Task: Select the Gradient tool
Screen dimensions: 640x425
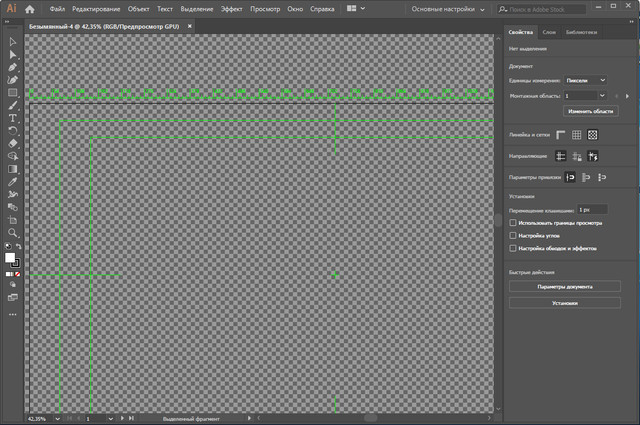Action: tap(12, 169)
